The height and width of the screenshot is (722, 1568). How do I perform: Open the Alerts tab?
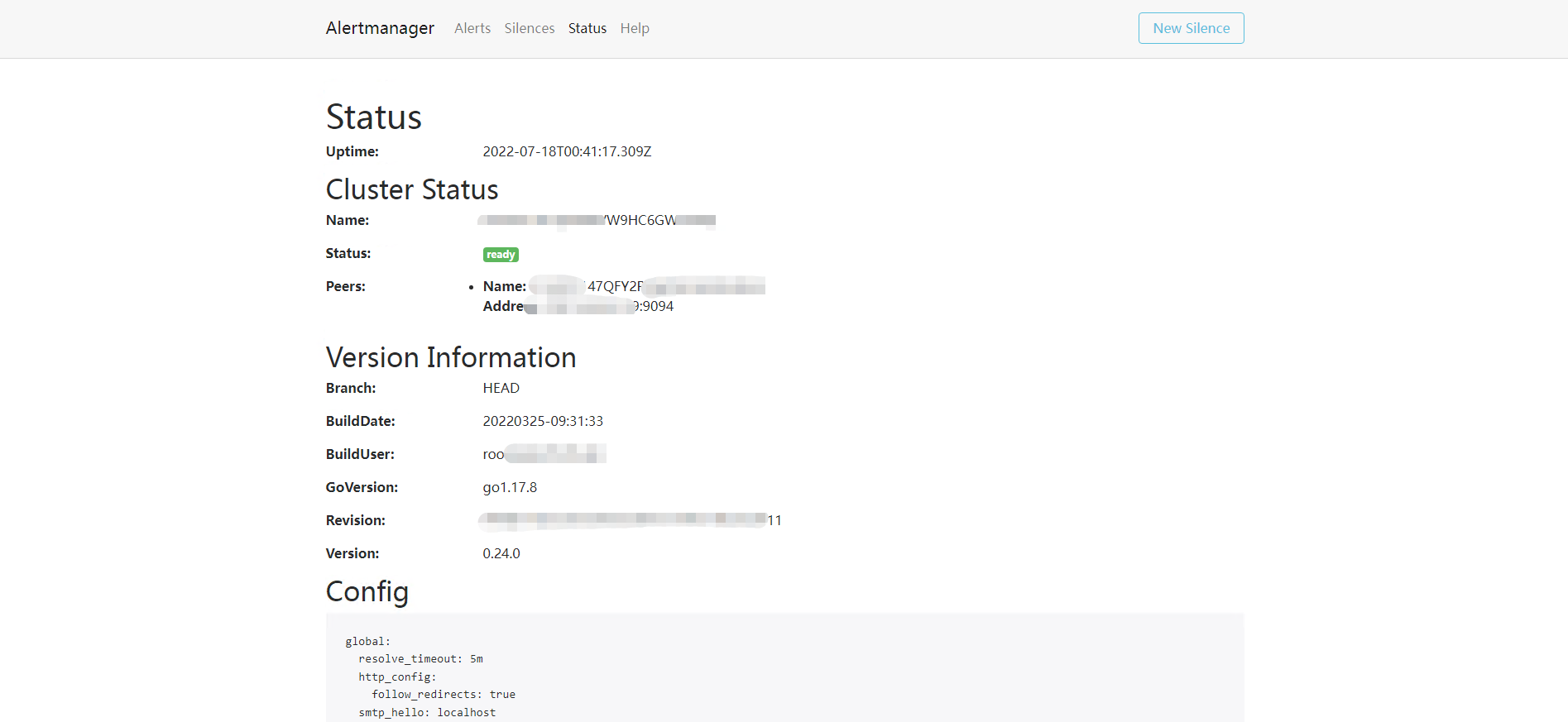472,28
